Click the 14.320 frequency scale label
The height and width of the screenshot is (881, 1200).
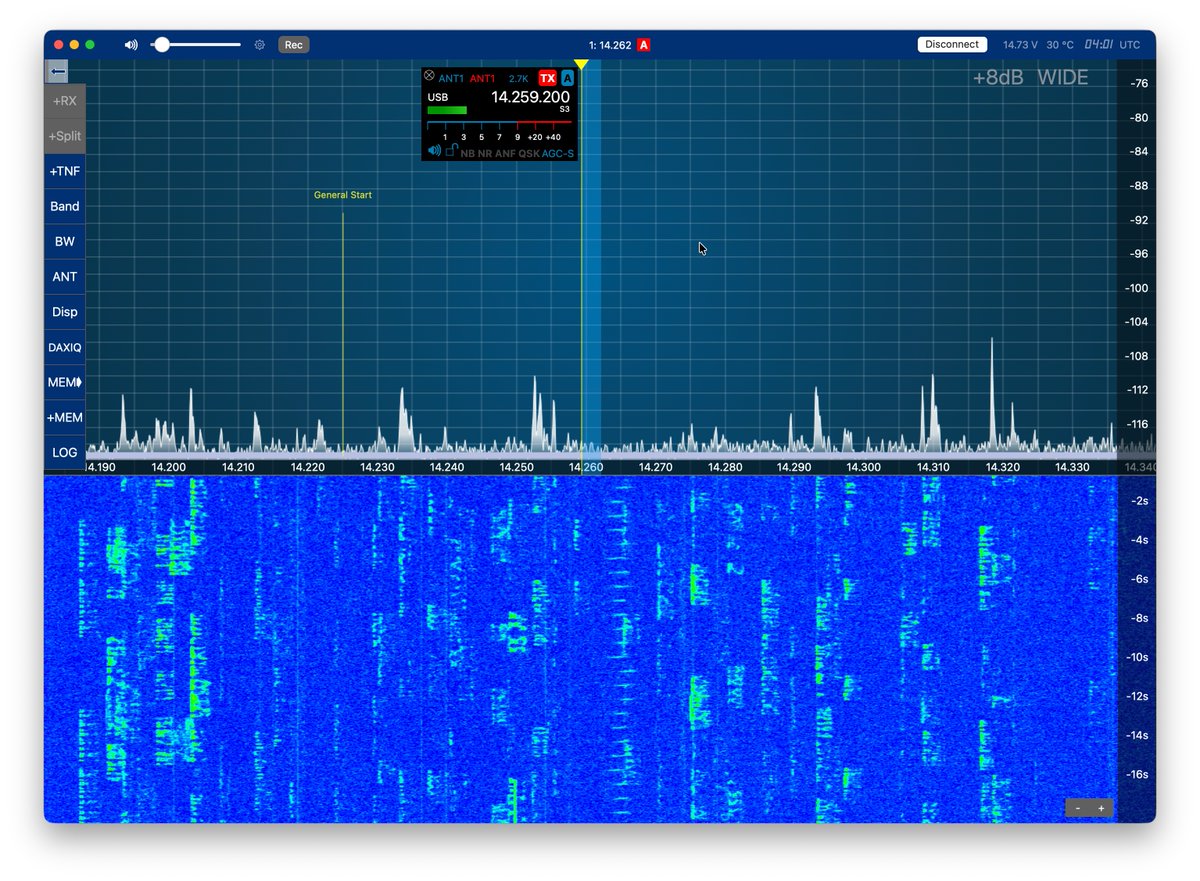coord(1003,467)
